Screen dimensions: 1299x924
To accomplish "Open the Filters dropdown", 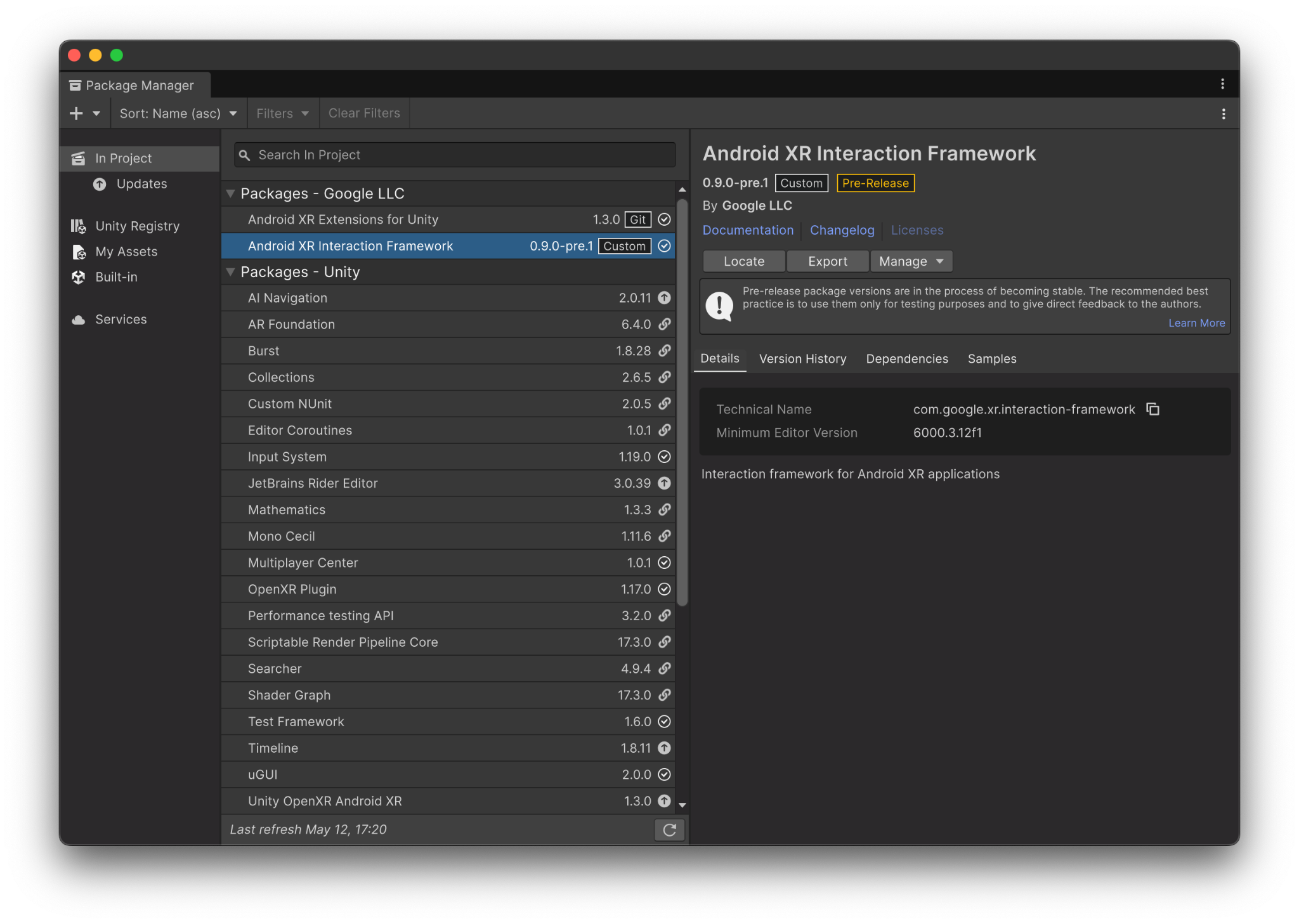I will pos(283,114).
